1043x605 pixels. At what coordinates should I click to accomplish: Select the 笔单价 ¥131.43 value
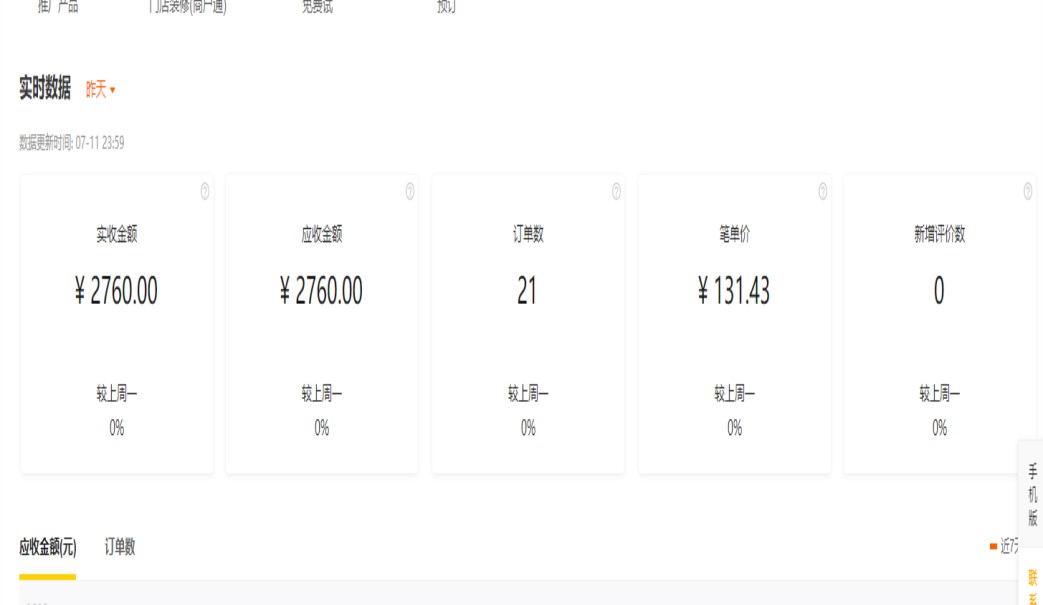[x=734, y=291]
